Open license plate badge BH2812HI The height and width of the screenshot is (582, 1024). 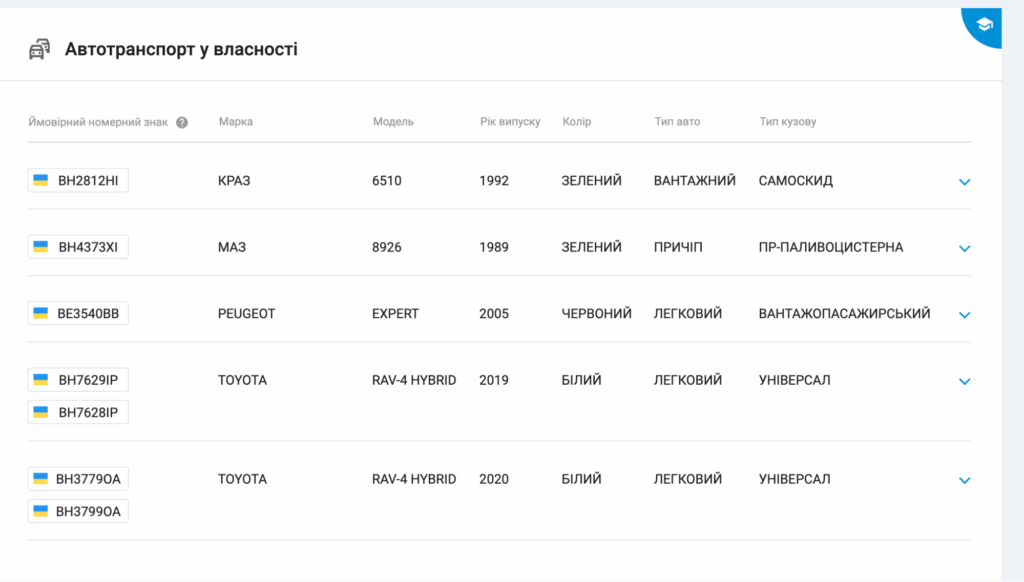pyautogui.click(x=78, y=181)
